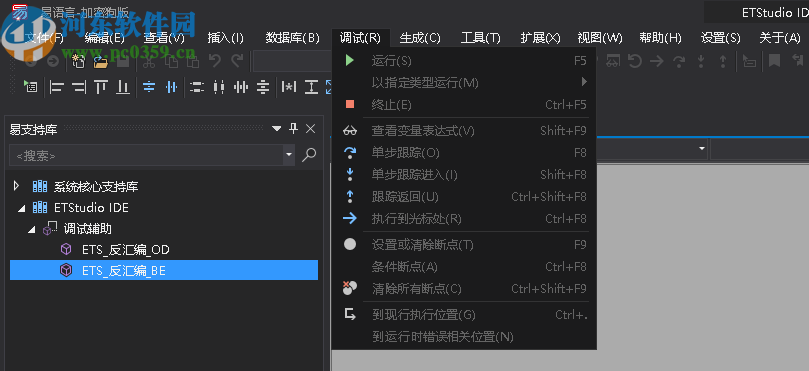Expand the 系统核心支持库 tree node
809x371 pixels.
[17, 186]
